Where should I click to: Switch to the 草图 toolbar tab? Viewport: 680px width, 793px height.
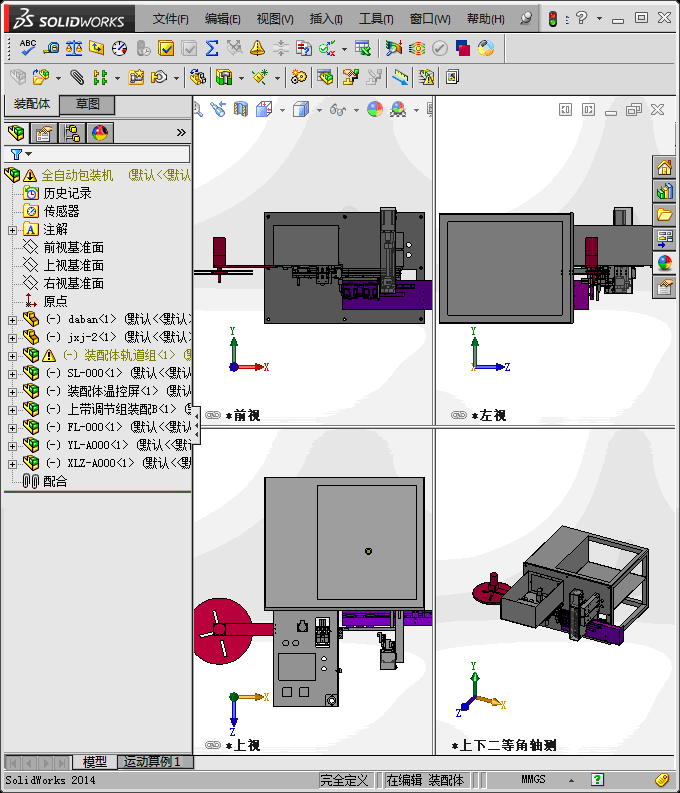[x=87, y=104]
